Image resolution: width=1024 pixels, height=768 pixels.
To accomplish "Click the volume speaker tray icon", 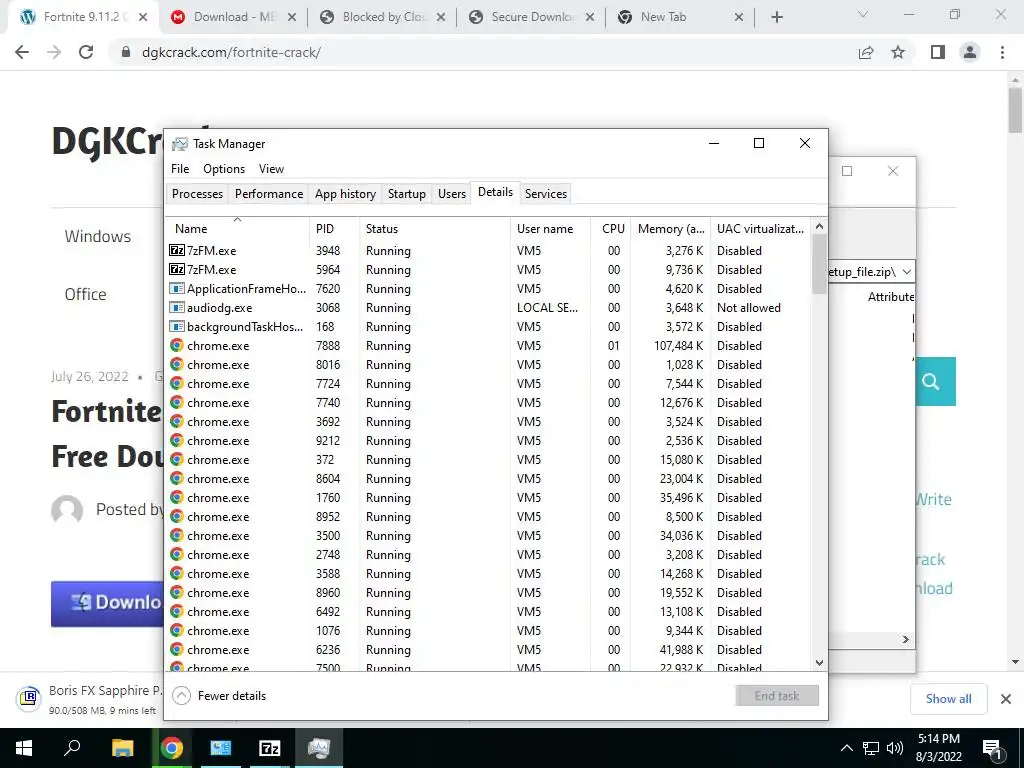I will [895, 748].
